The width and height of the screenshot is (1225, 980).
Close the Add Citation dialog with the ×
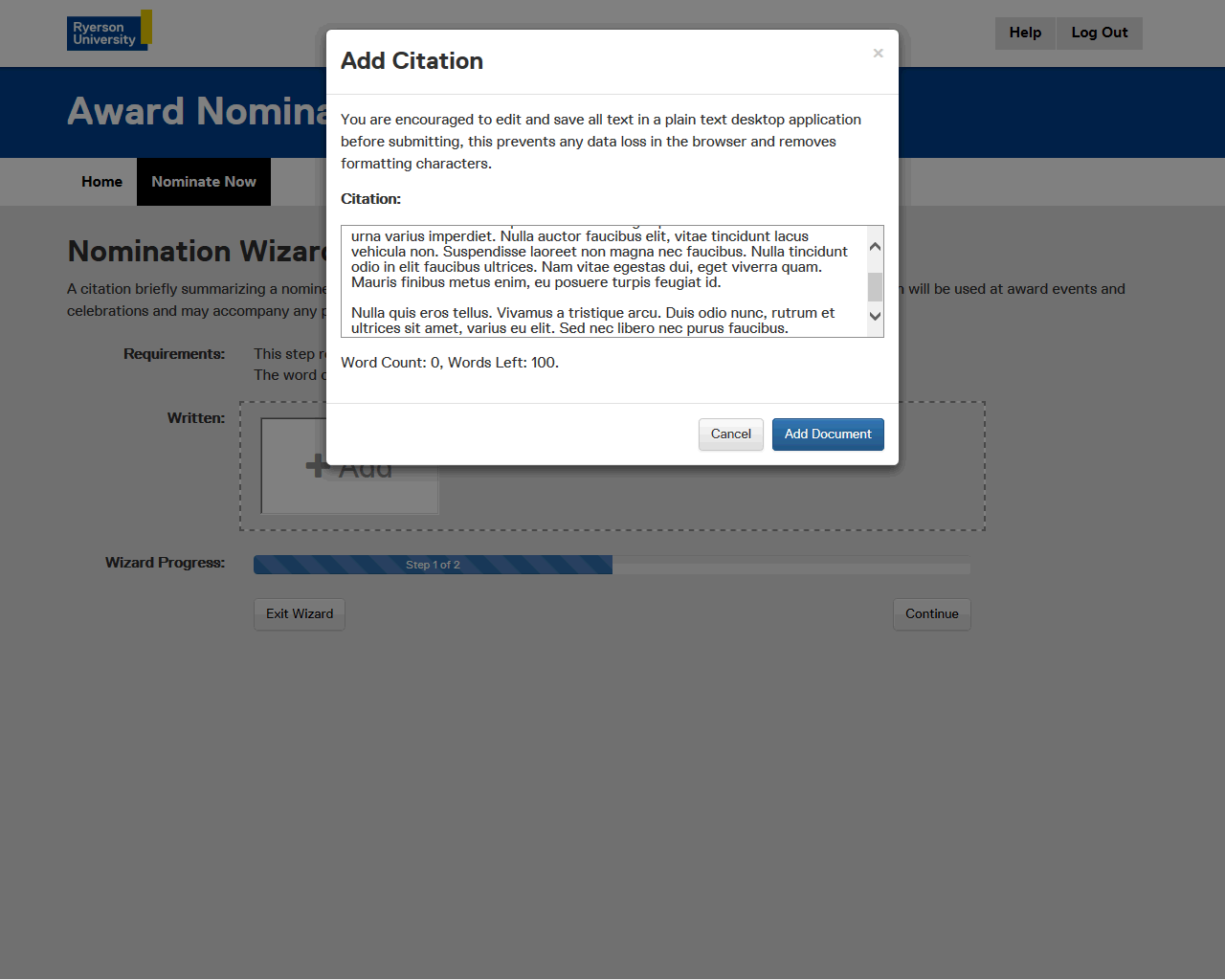pos(878,54)
